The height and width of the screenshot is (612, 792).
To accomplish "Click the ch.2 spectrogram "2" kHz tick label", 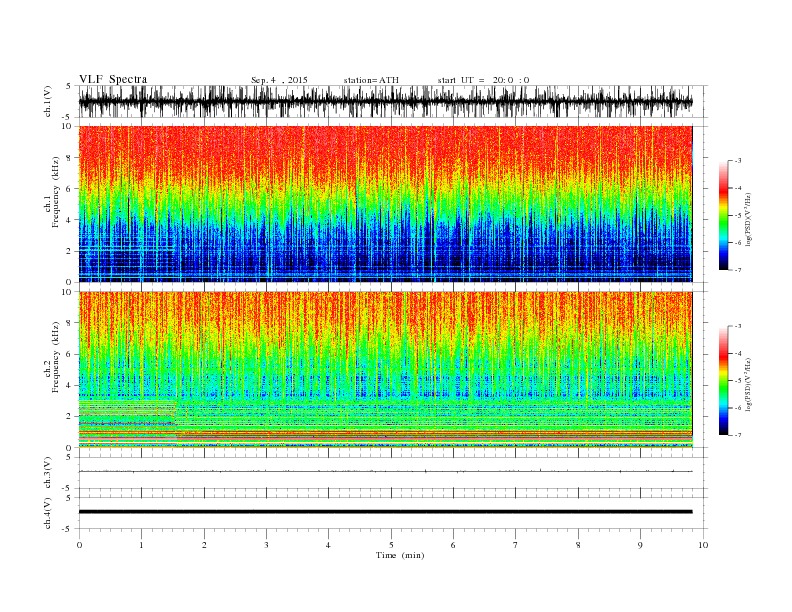I will click(x=69, y=417).
